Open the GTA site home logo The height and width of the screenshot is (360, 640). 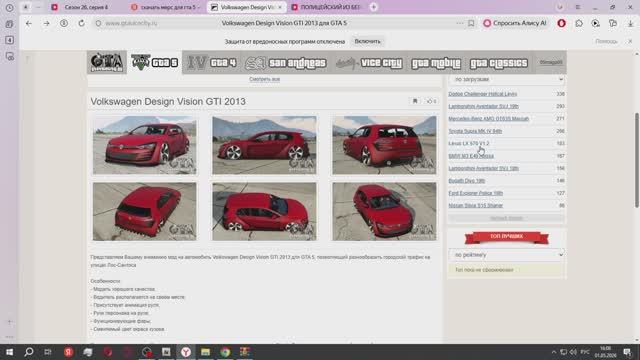107,62
